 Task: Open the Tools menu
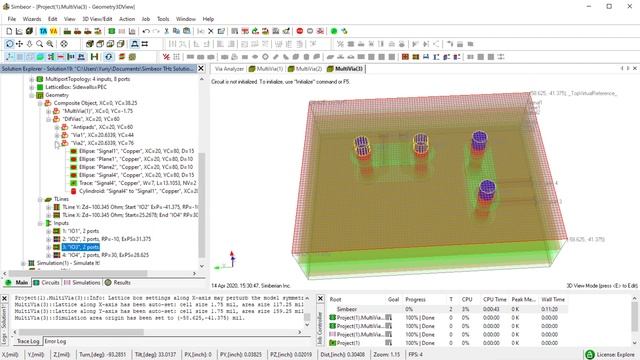(x=163, y=19)
